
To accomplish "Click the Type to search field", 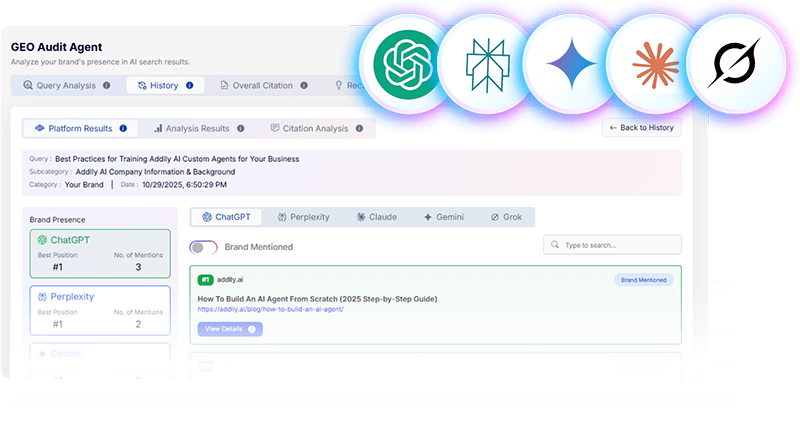I will click(612, 245).
